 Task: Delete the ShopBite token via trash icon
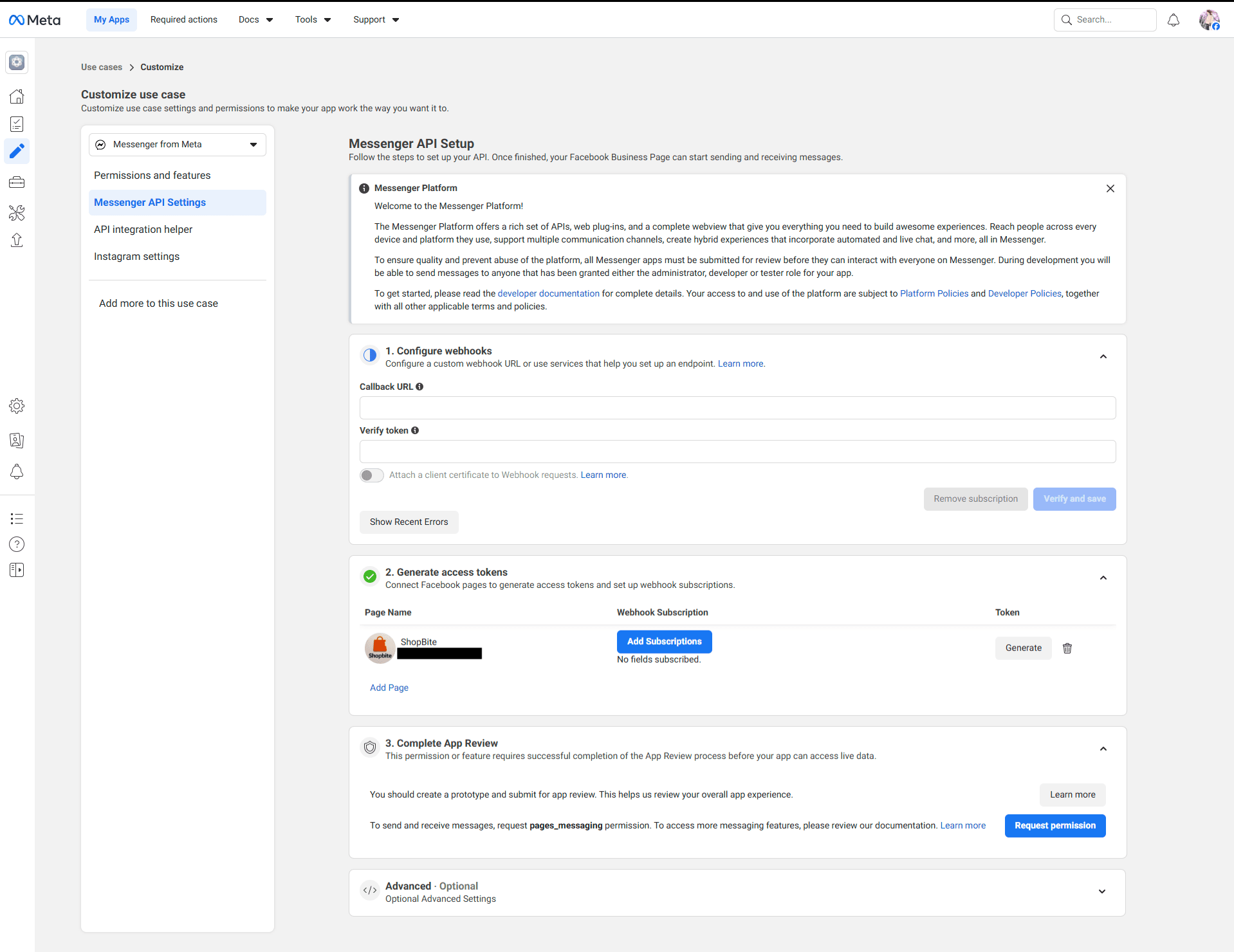pyautogui.click(x=1067, y=648)
